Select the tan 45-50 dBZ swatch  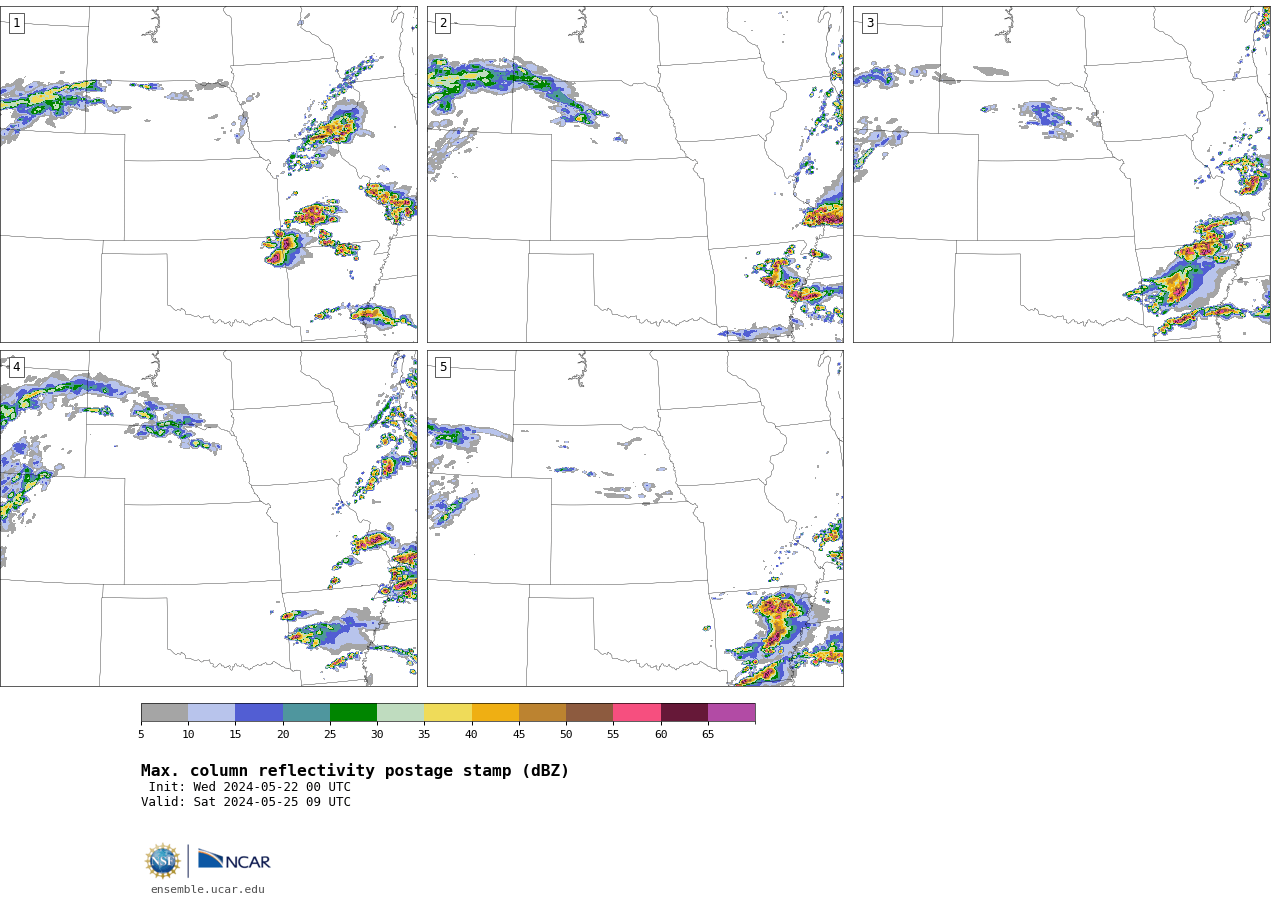coord(542,713)
